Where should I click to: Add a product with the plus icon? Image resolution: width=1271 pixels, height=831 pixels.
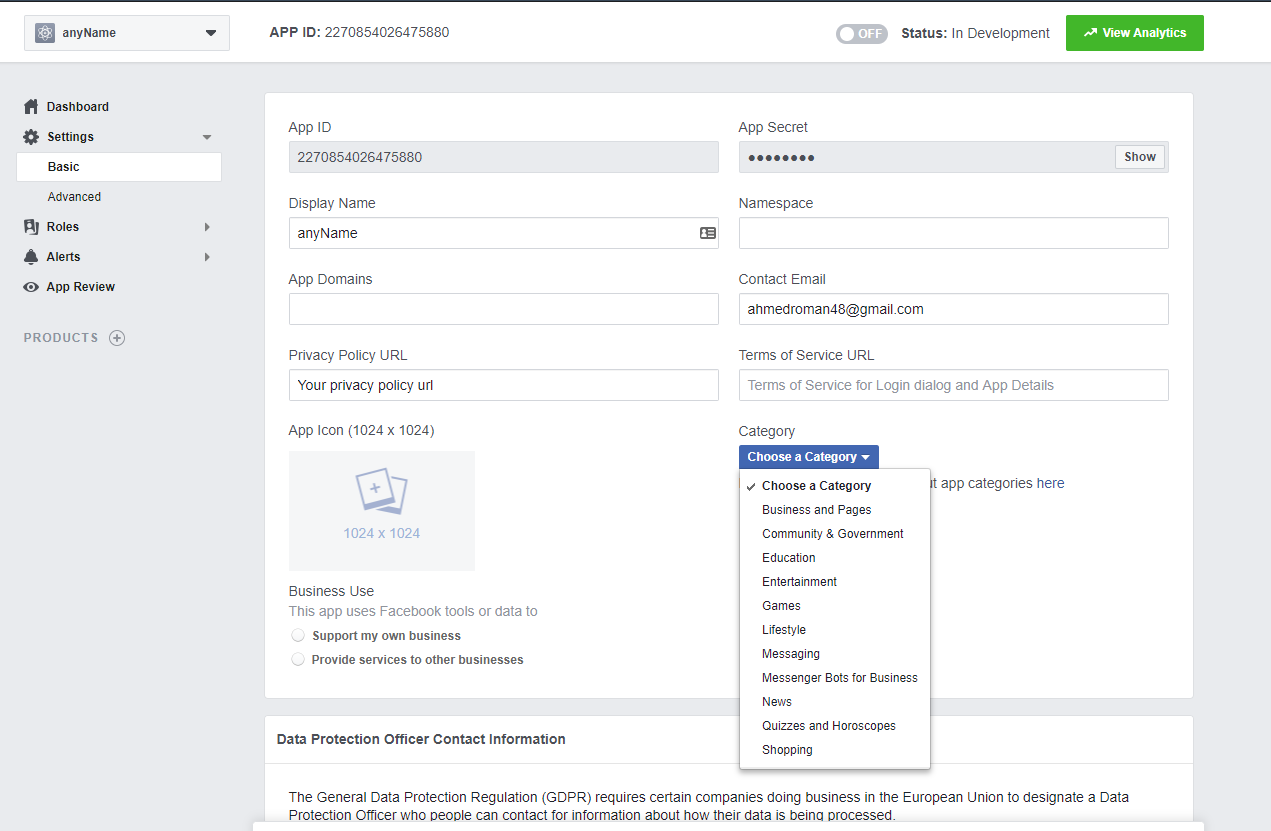[x=117, y=338]
